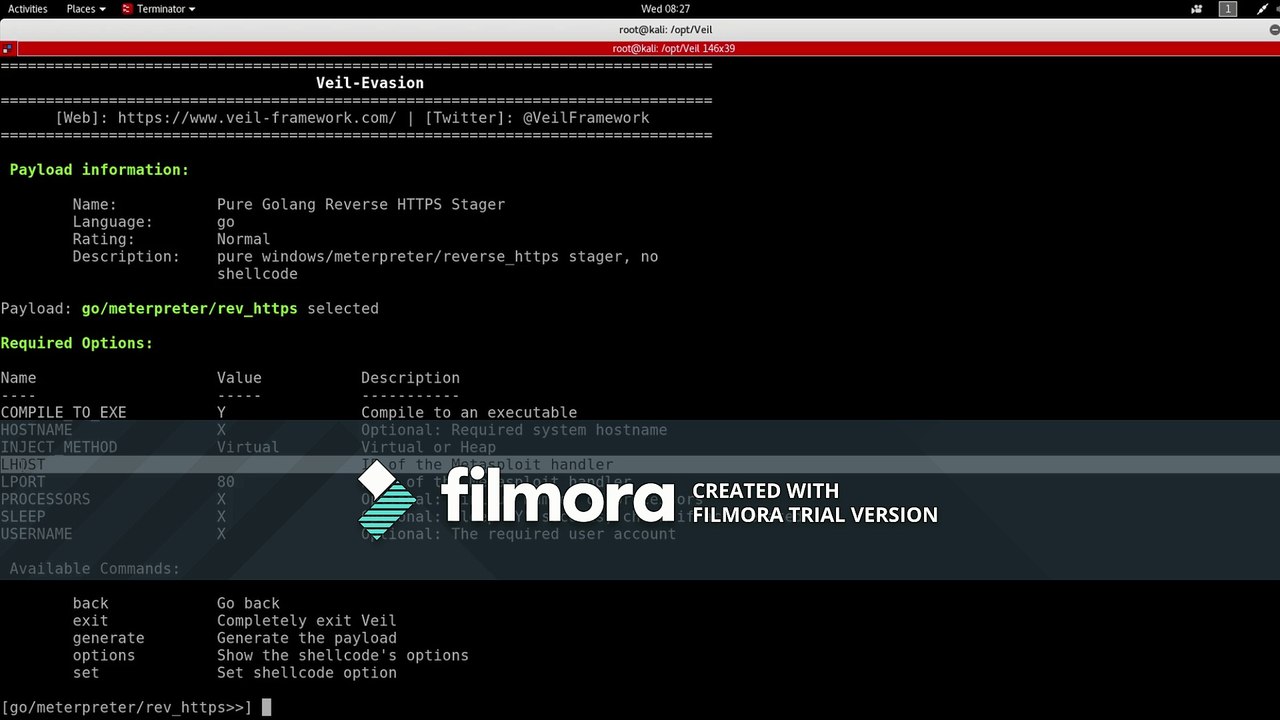Image resolution: width=1280 pixels, height=720 pixels.
Task: Click the command prompt input cursor
Action: pyautogui.click(x=266, y=708)
